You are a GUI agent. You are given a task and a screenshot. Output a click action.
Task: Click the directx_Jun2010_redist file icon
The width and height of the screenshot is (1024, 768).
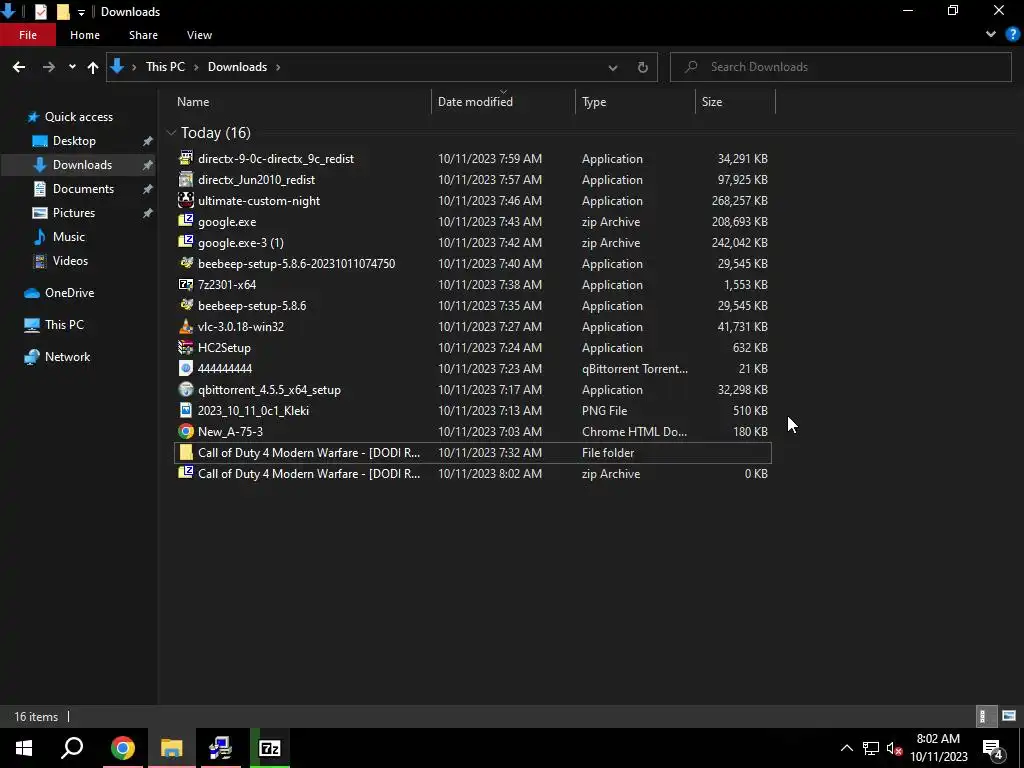click(x=186, y=179)
